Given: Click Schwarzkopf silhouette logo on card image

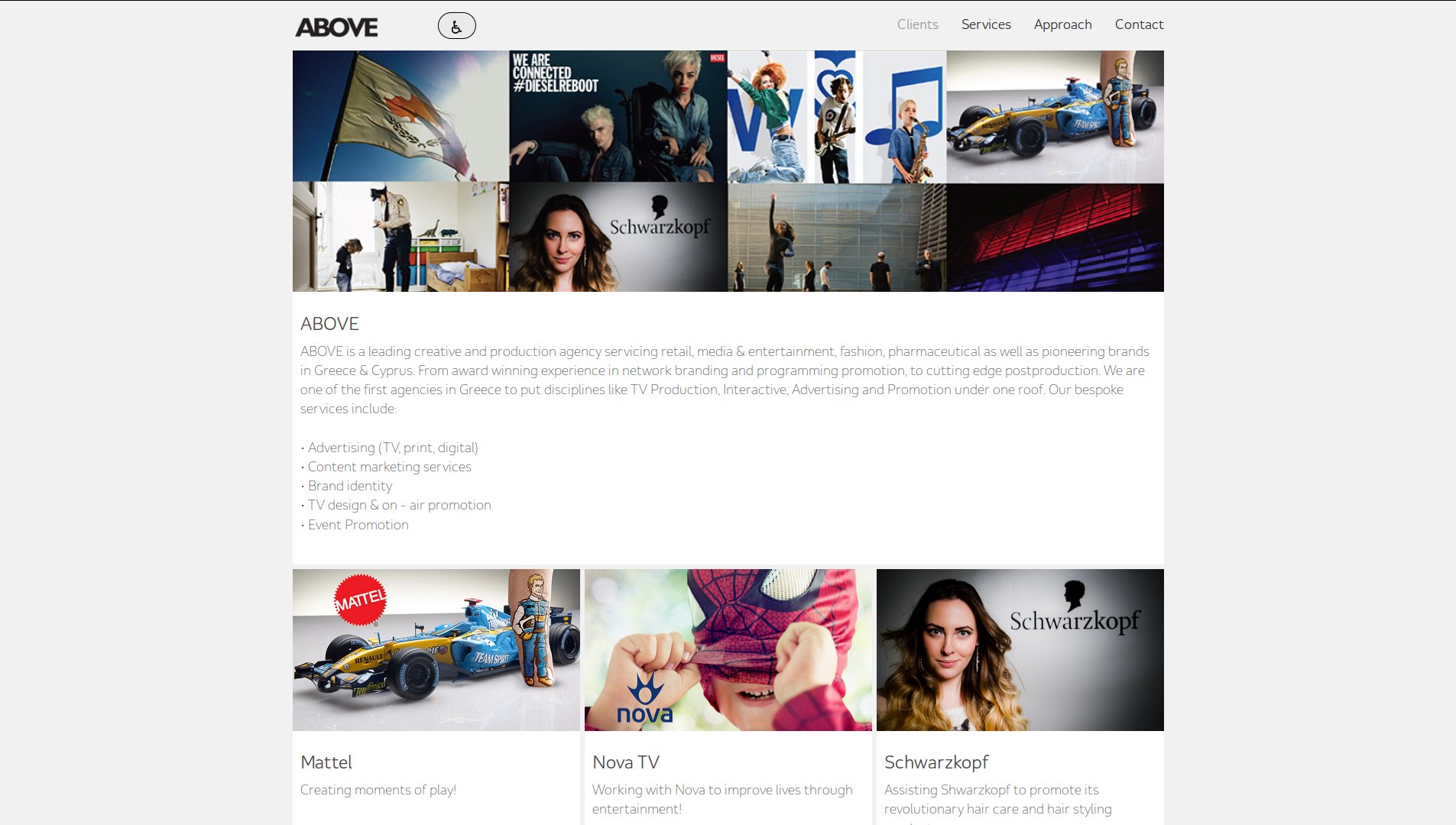Looking at the screenshot, I should click(x=1075, y=608).
